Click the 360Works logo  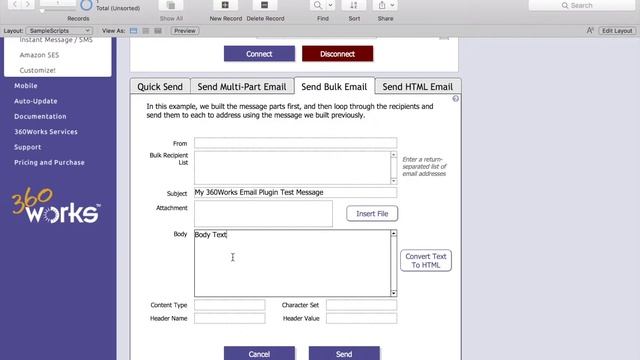56,205
